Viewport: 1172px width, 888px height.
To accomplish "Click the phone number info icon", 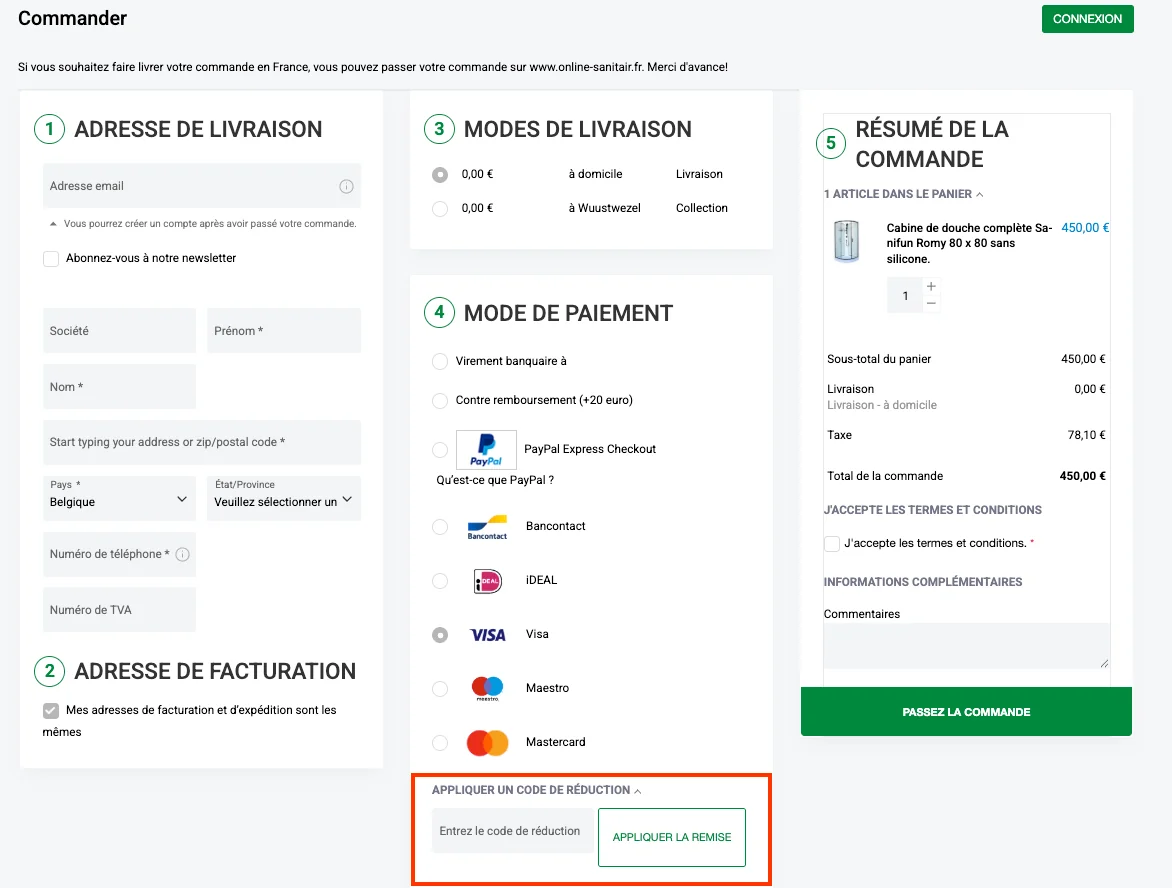I will click(x=183, y=554).
